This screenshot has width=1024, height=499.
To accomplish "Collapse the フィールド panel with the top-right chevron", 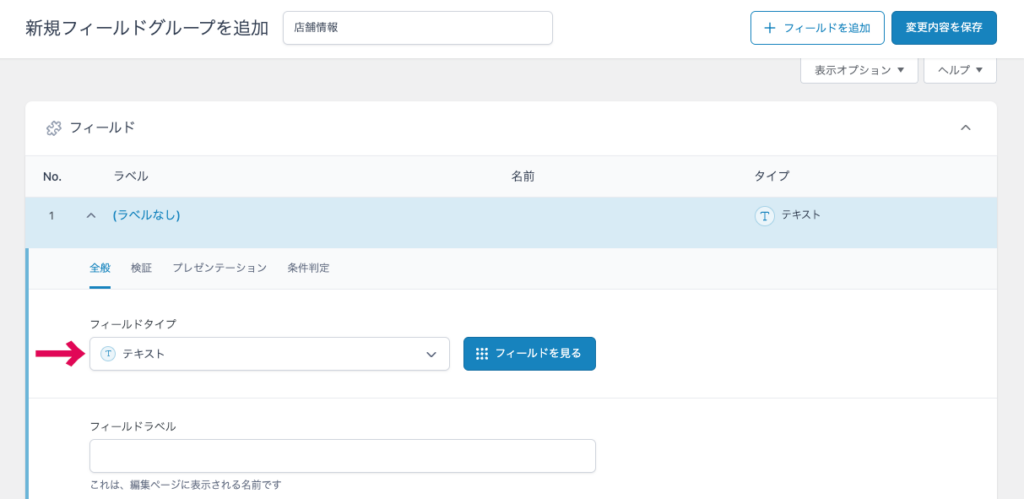I will click(x=965, y=128).
